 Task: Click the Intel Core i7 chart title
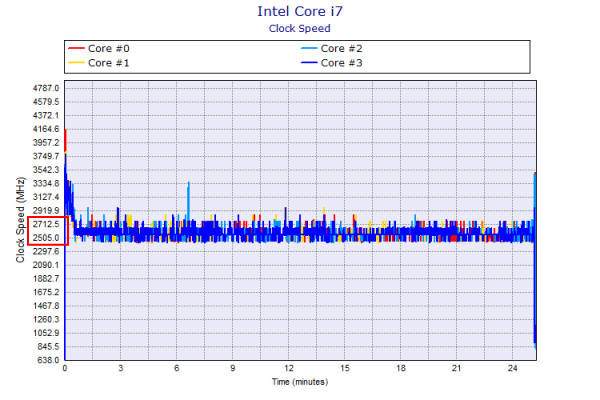(300, 11)
